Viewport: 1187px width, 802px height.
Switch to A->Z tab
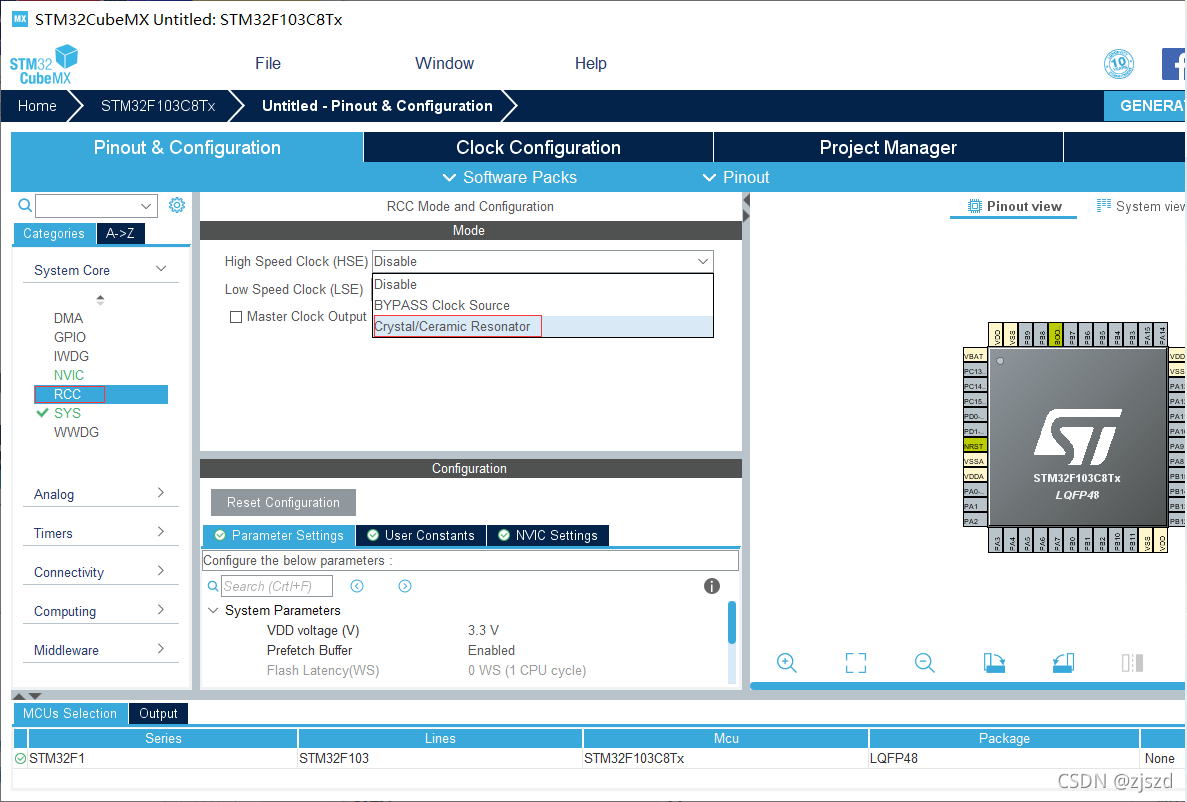pos(120,233)
